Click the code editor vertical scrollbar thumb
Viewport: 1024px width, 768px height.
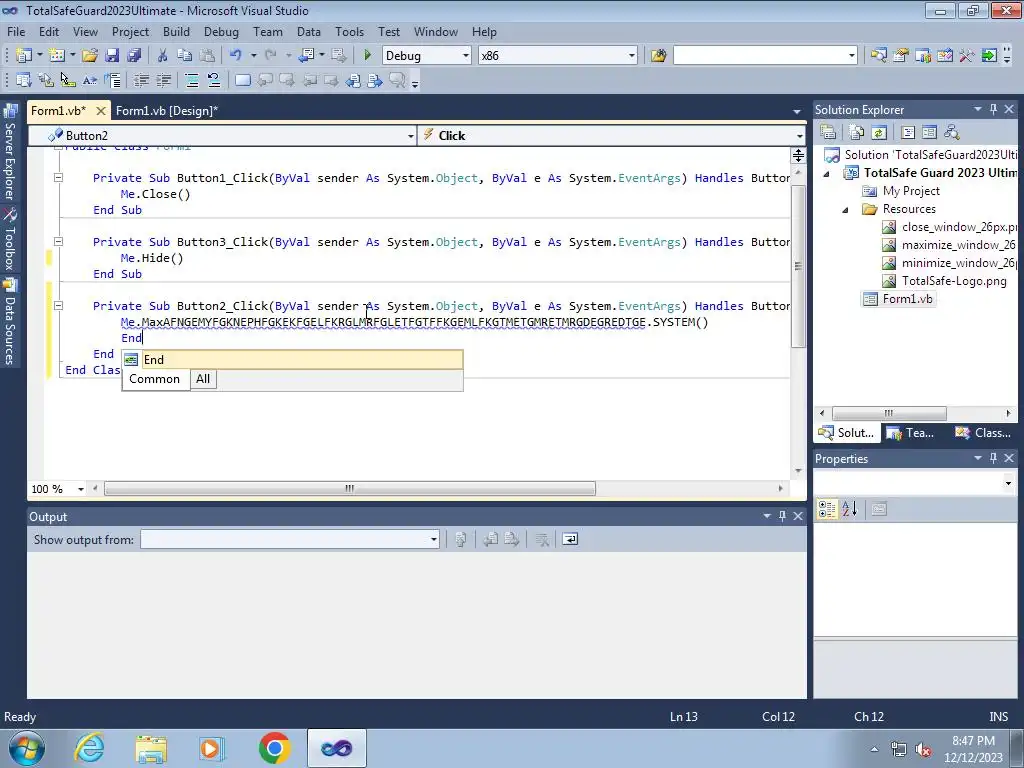[x=798, y=266]
